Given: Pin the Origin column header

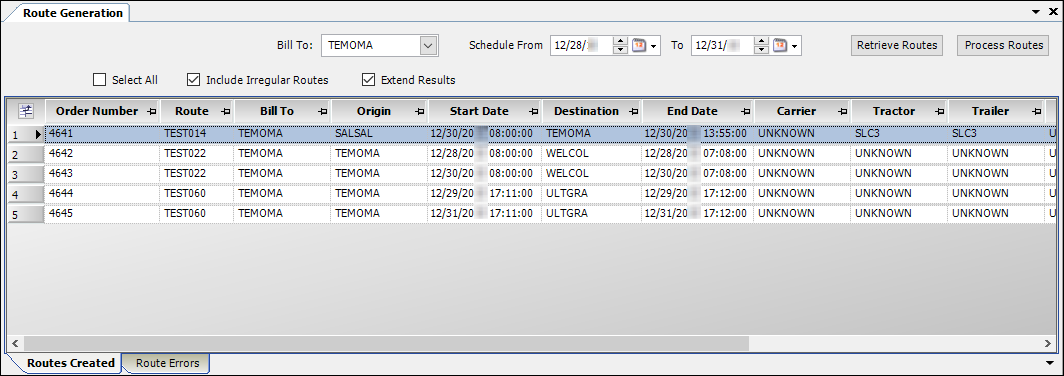Looking at the screenshot, I should pyautogui.click(x=419, y=111).
